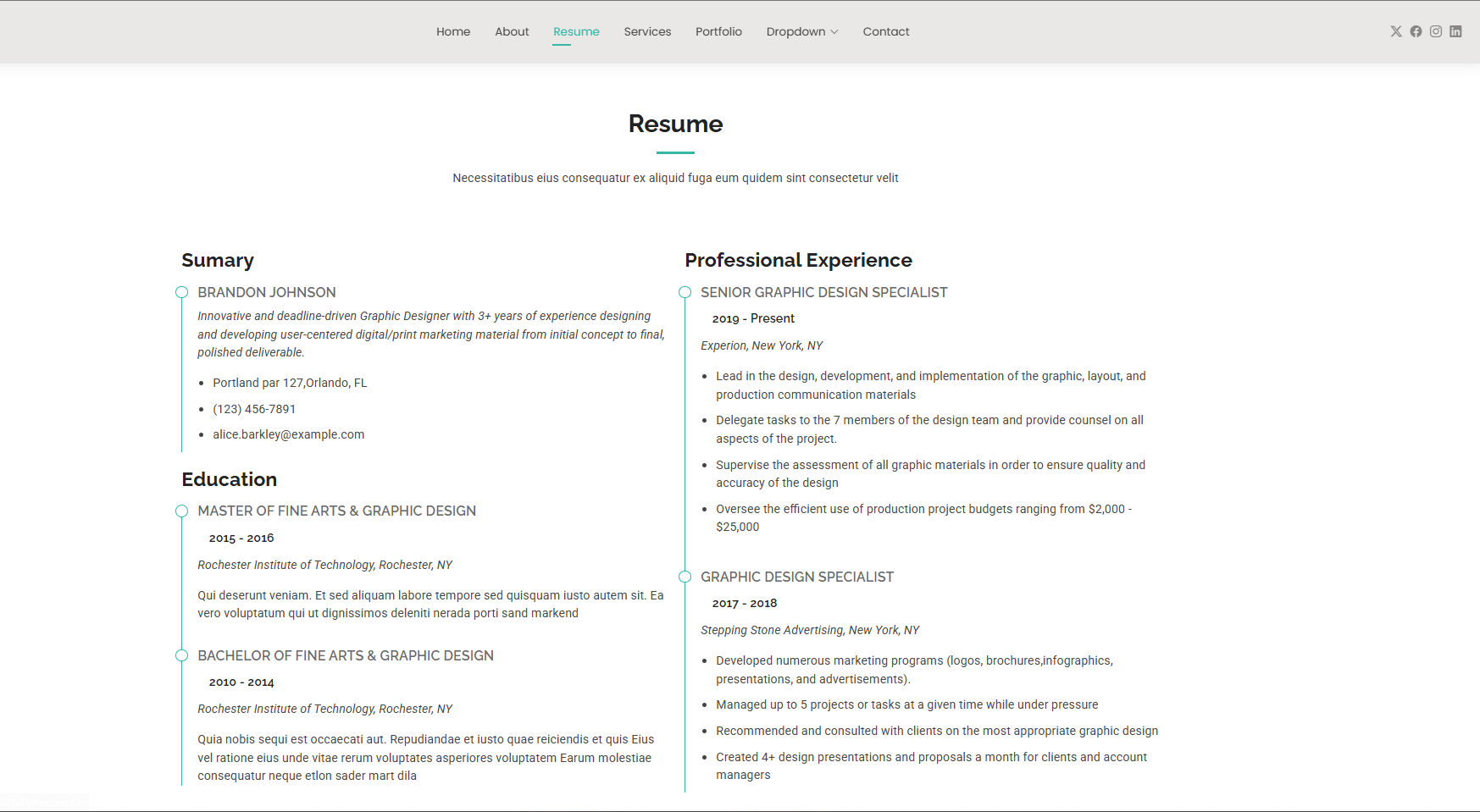Click the phone number (123) 456-7891
The width and height of the screenshot is (1480, 812).
coord(254,409)
